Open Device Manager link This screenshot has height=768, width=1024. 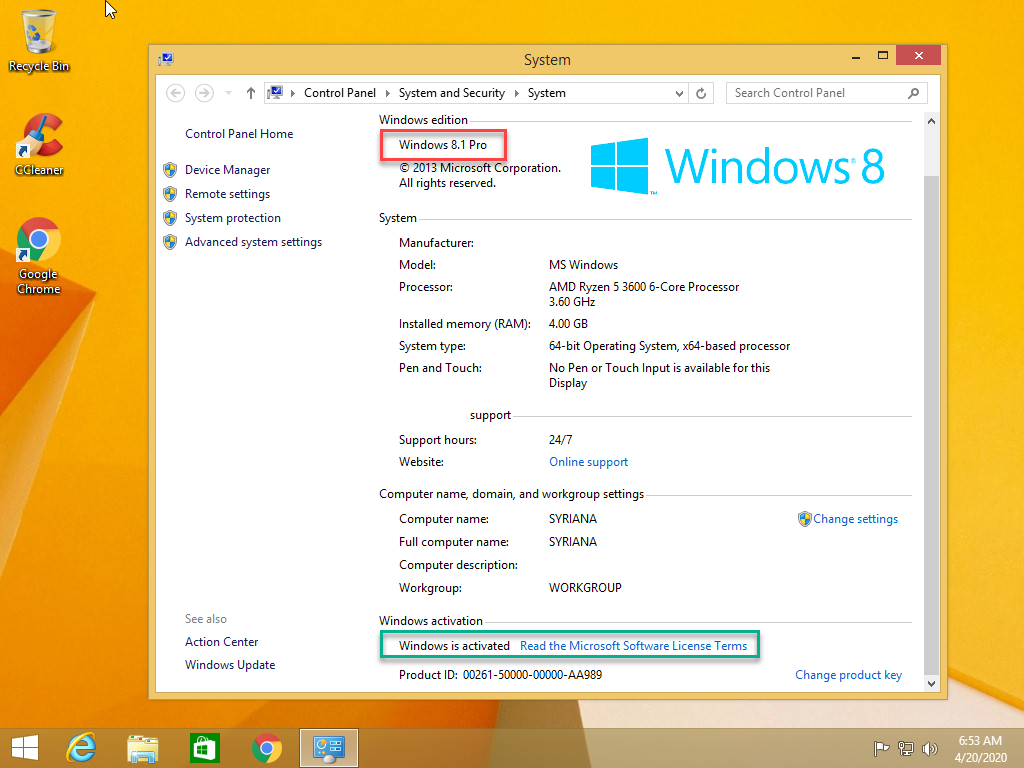(x=227, y=170)
